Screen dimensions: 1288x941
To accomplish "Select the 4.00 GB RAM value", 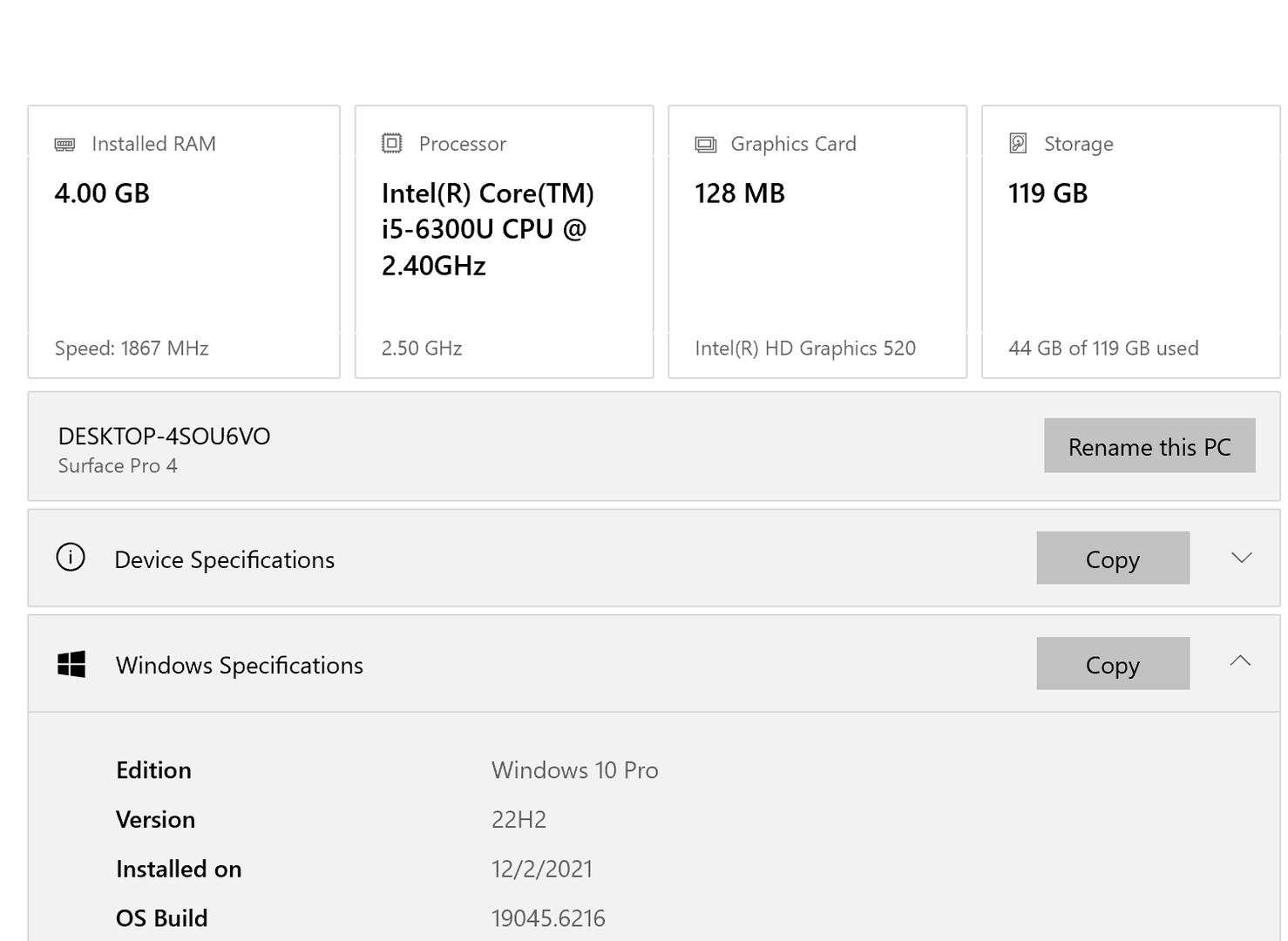I will pyautogui.click(x=102, y=193).
